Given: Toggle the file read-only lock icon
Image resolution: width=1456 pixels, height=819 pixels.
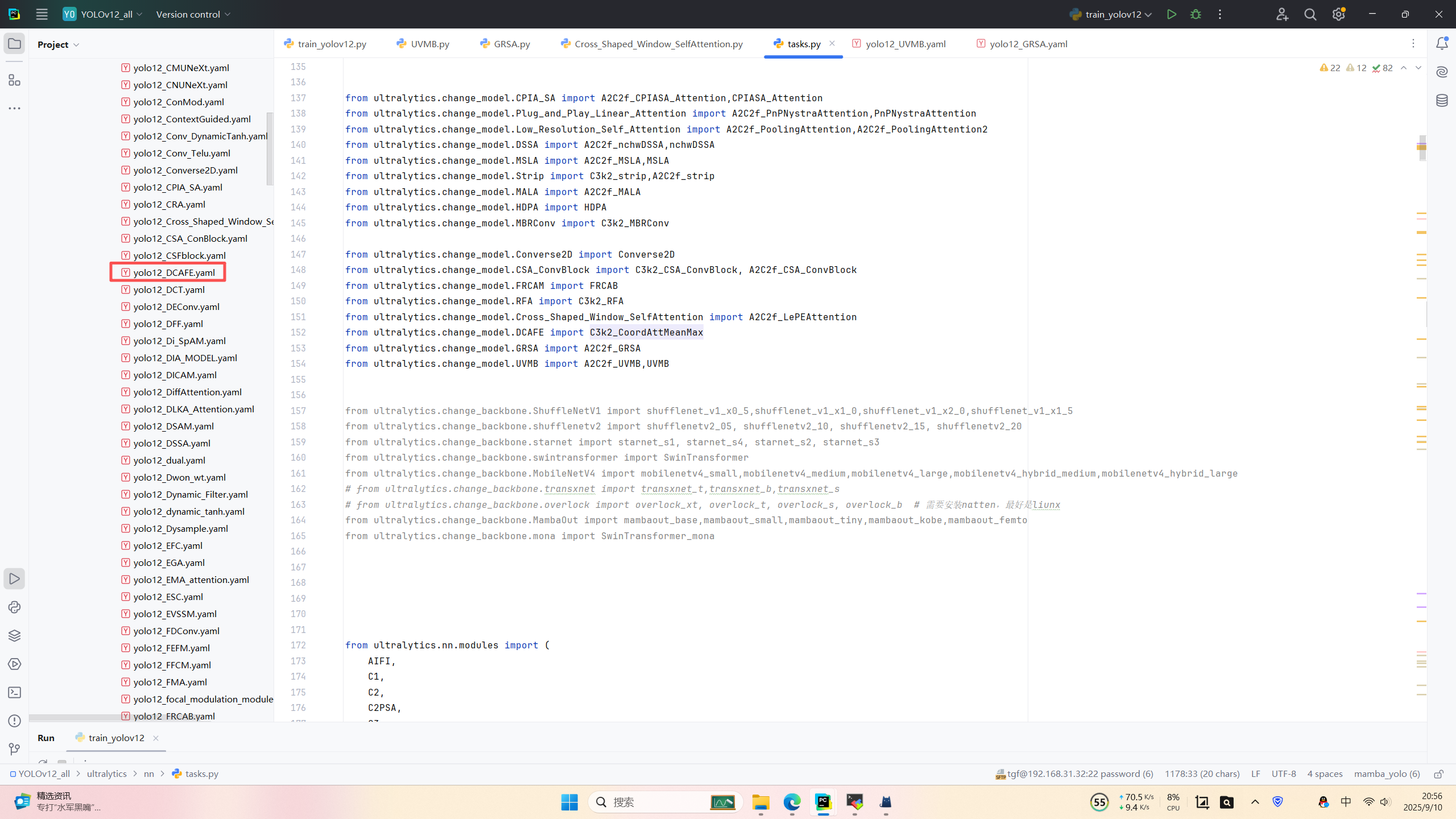Looking at the screenshot, I should (x=1438, y=774).
